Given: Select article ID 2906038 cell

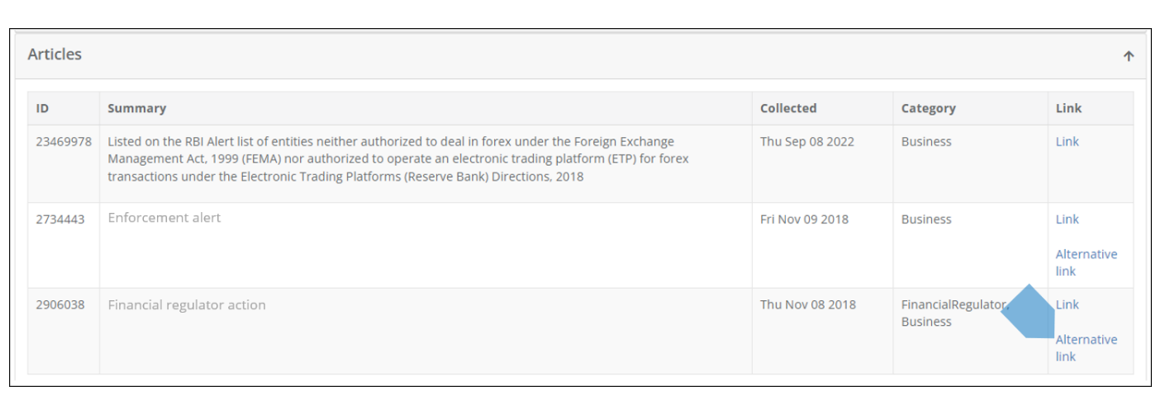Looking at the screenshot, I should [60, 304].
